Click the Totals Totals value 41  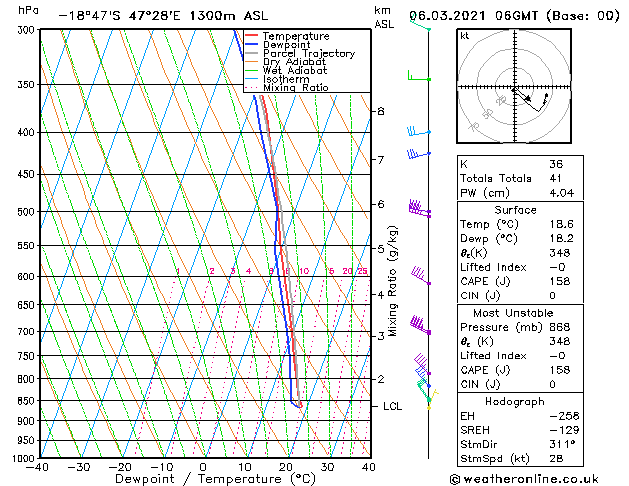[x=555, y=178]
